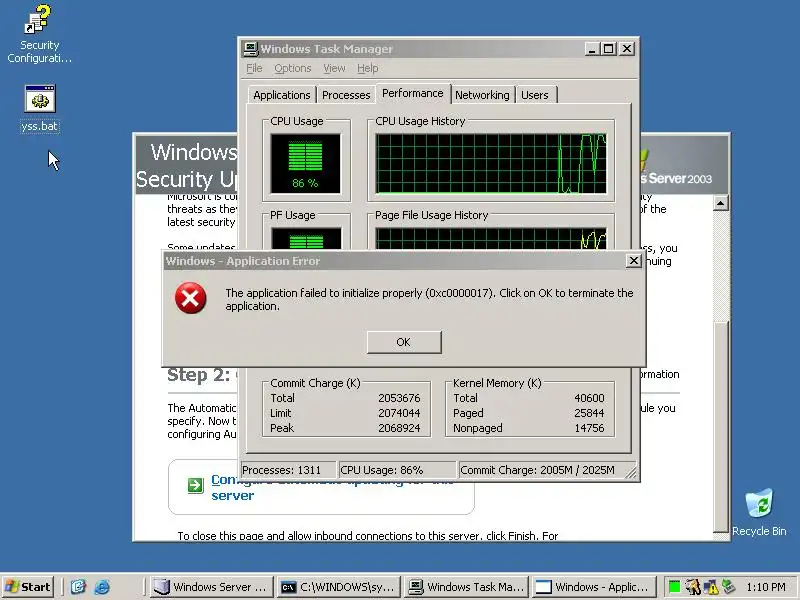Launch Internet Explorer from quick launch

102,587
